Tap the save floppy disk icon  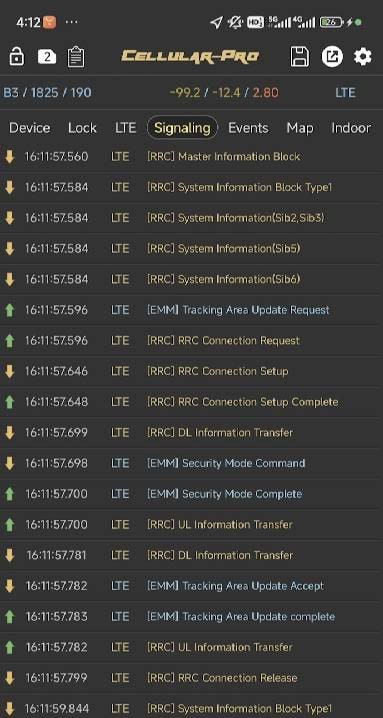pyautogui.click(x=300, y=57)
